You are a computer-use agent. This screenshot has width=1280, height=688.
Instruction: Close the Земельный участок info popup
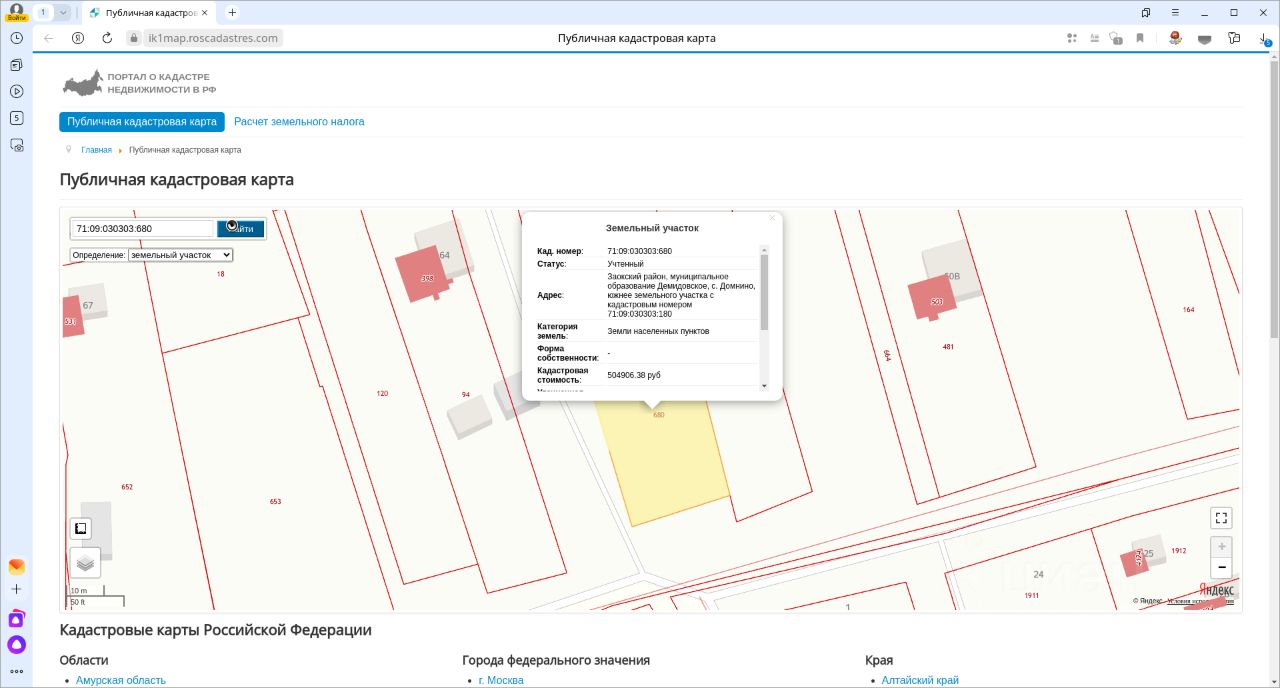tap(772, 218)
